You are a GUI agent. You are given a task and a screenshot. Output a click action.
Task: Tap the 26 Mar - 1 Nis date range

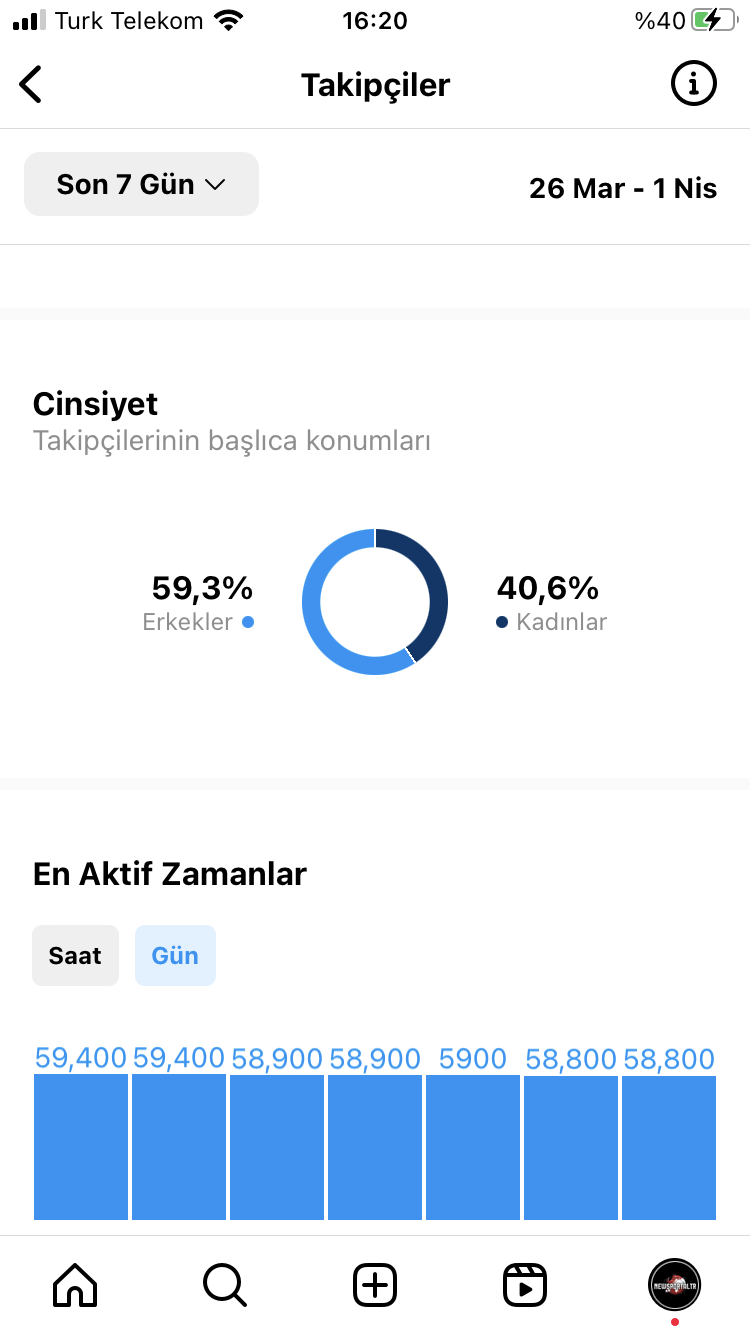click(x=623, y=188)
